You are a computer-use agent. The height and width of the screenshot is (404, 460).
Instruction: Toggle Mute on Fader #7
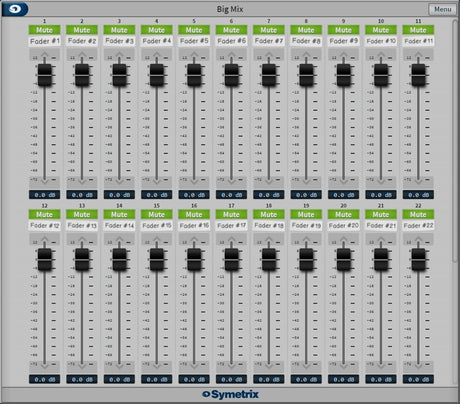(268, 30)
